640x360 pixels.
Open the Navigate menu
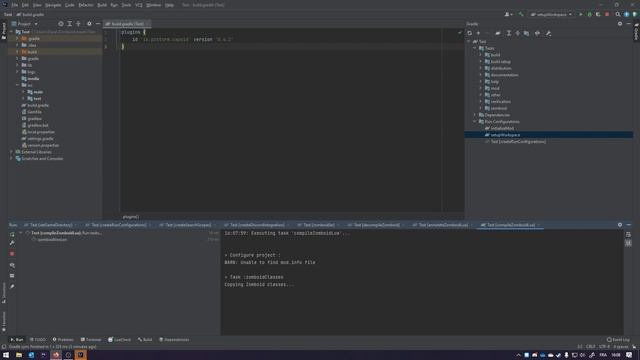tap(53, 5)
